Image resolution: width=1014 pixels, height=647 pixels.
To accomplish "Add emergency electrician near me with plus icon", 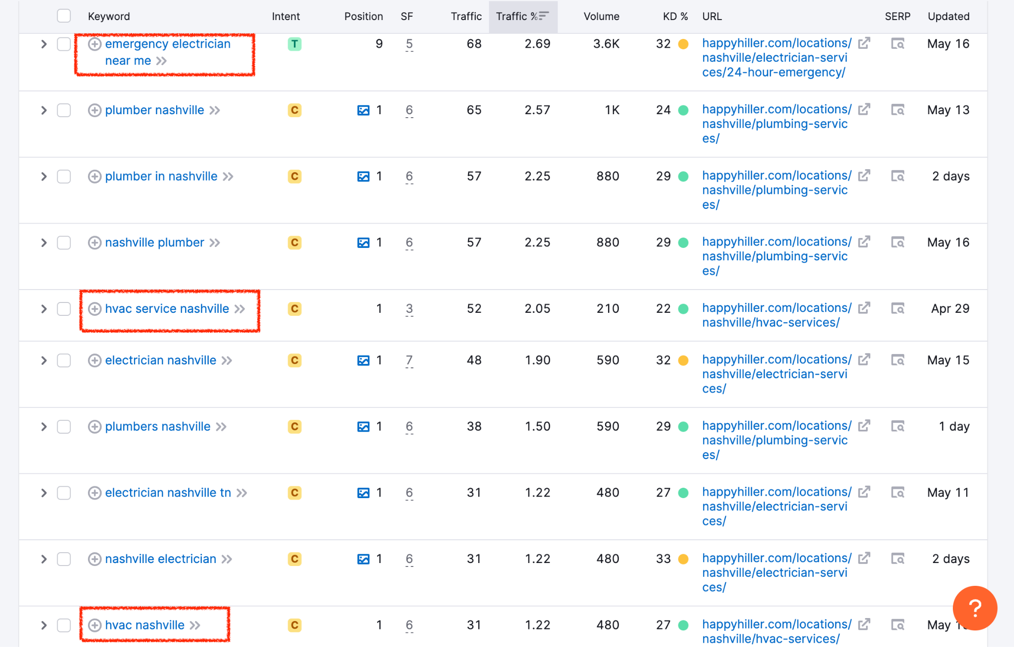I will pos(94,44).
